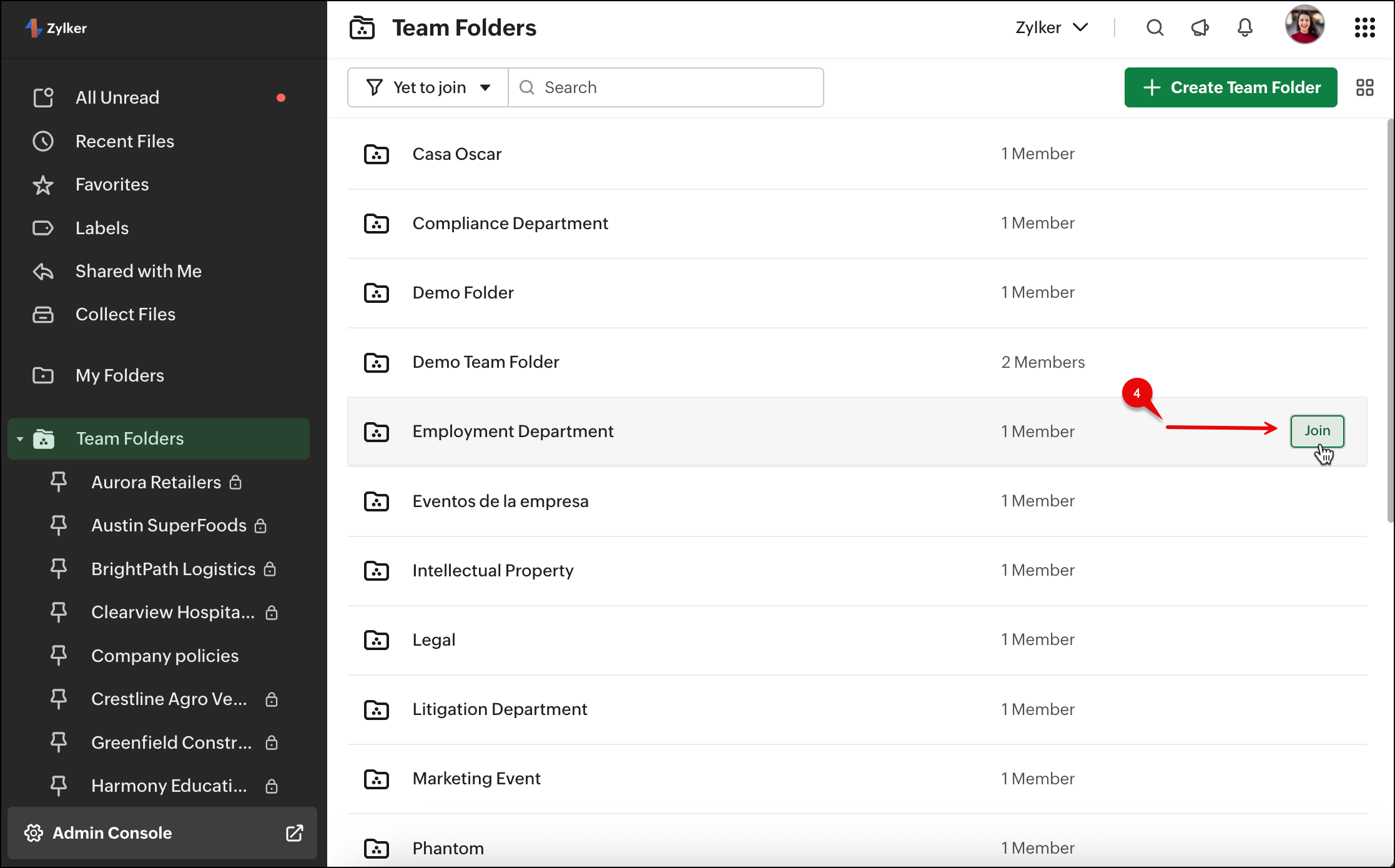Click the vertical scrollbar of folder list
Image resolution: width=1395 pixels, height=868 pixels.
pos(1389,321)
